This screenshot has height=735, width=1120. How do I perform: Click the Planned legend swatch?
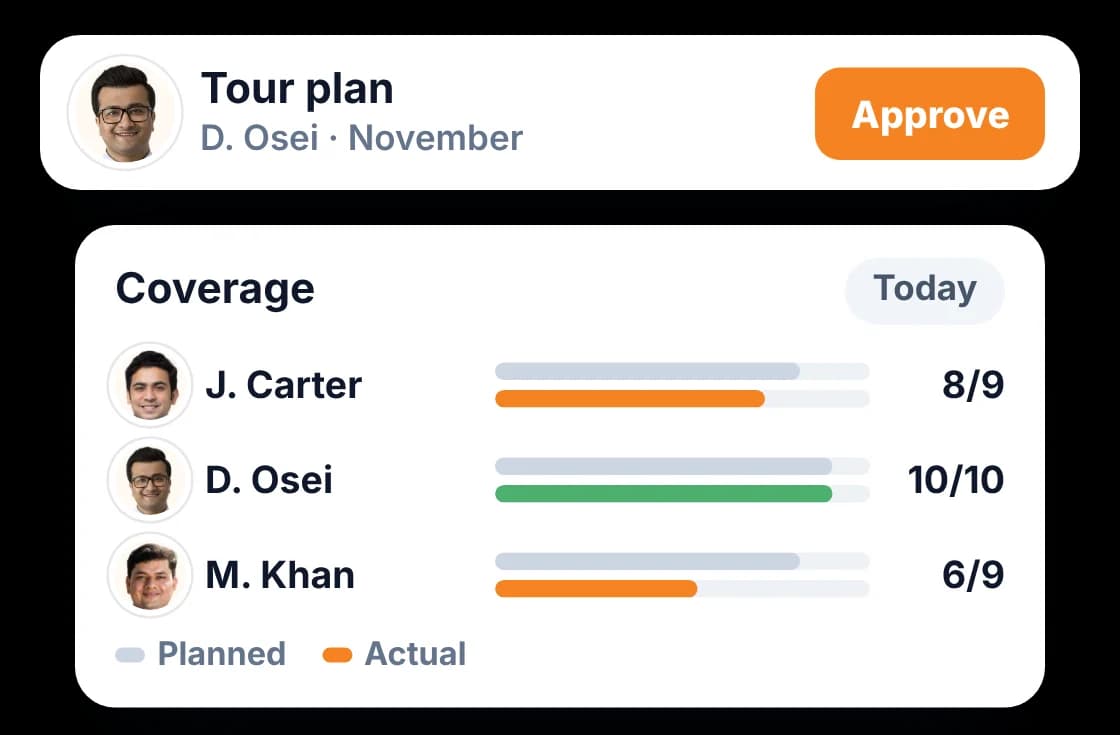(x=130, y=654)
